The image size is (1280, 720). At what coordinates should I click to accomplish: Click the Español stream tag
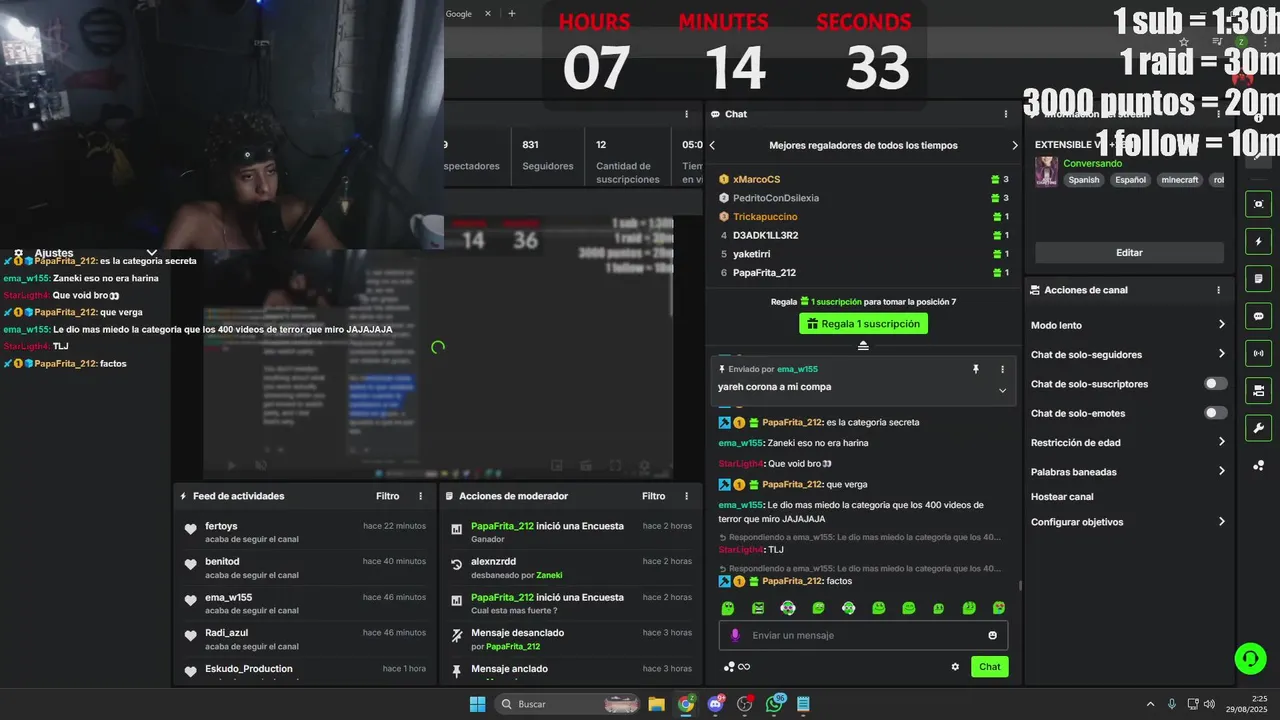pos(1130,180)
